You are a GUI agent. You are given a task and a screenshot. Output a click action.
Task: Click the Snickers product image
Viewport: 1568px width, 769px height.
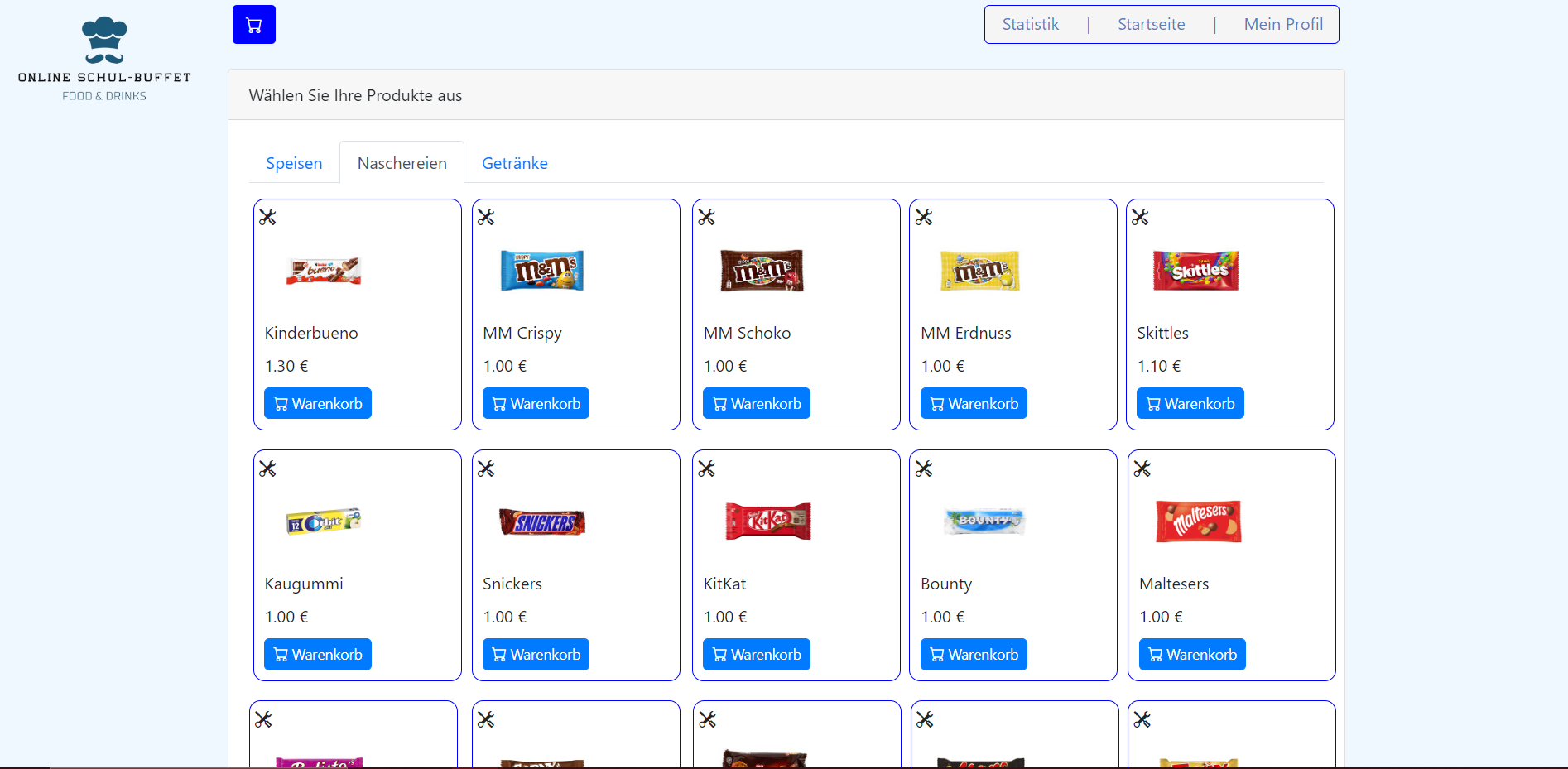(542, 522)
